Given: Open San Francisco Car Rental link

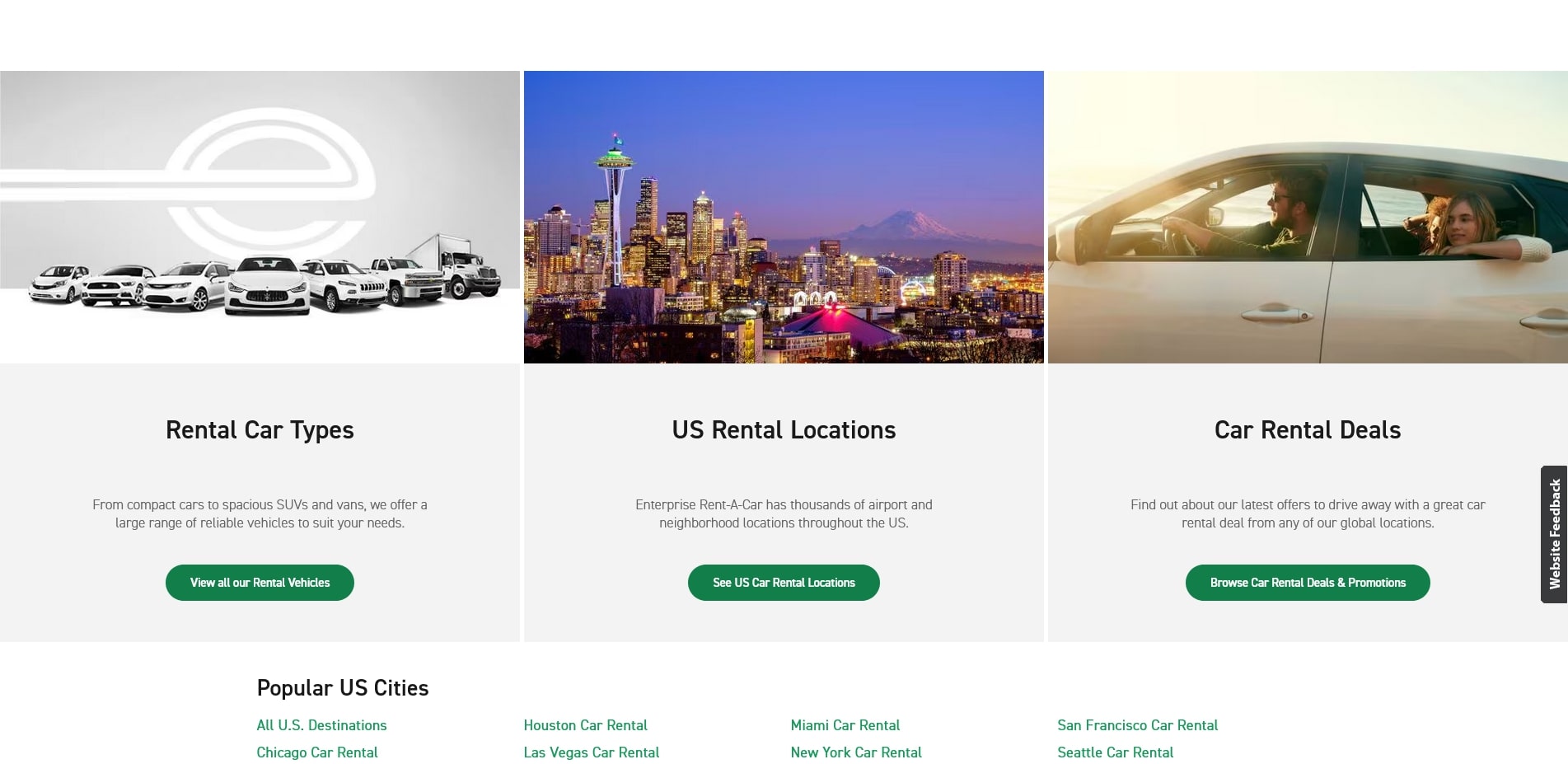Looking at the screenshot, I should [1138, 725].
